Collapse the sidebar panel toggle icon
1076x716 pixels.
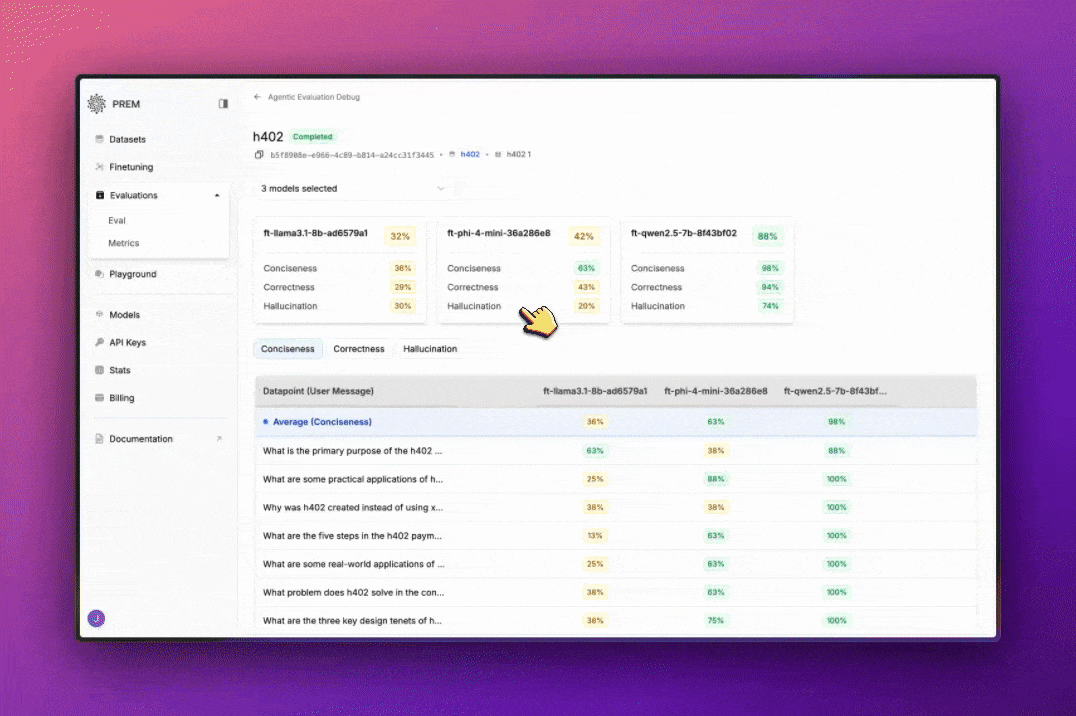tap(223, 104)
